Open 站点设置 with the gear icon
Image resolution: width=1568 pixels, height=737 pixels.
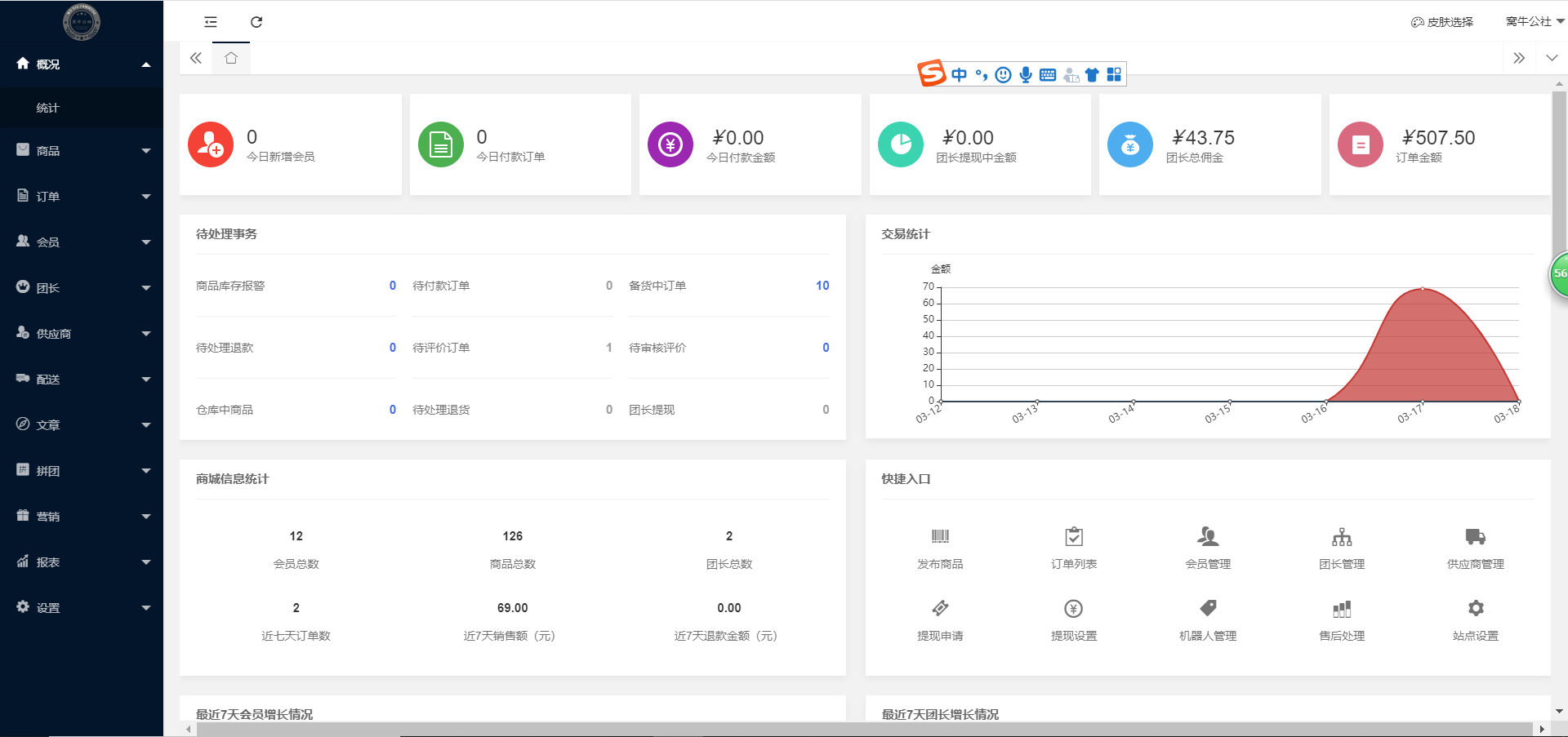click(1476, 608)
